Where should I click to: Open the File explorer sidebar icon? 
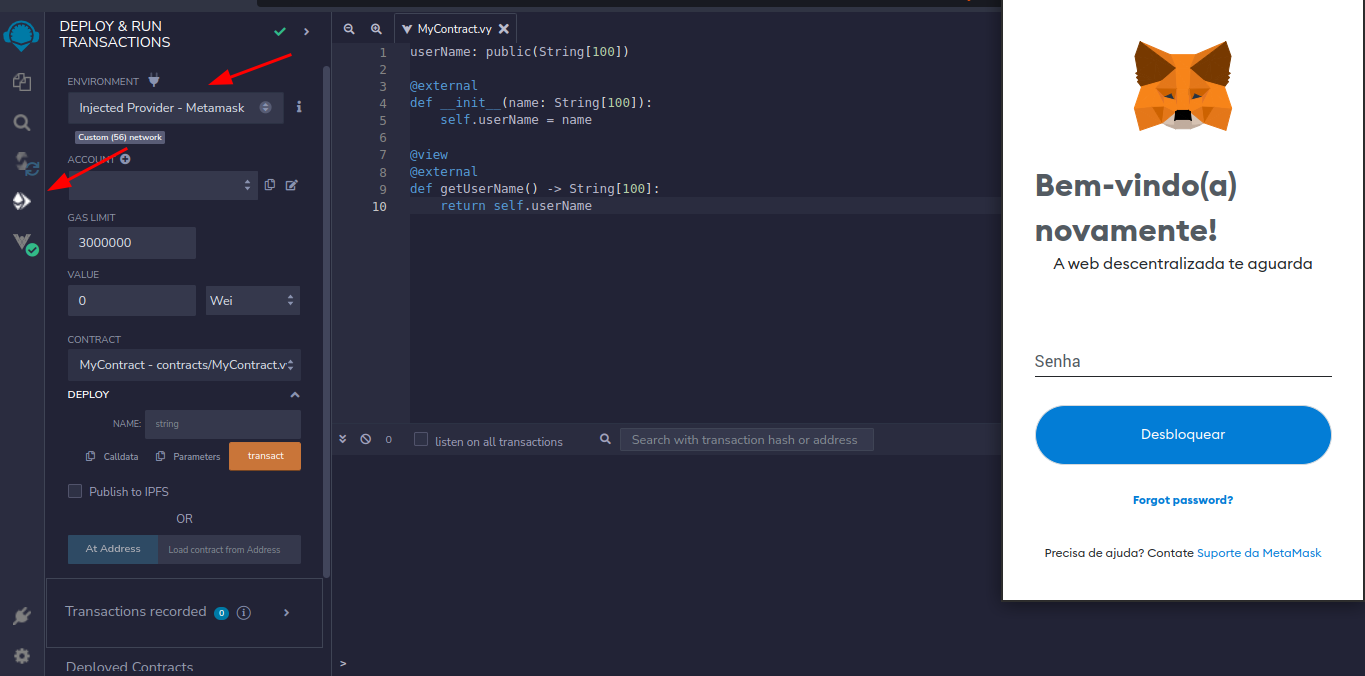(22, 83)
